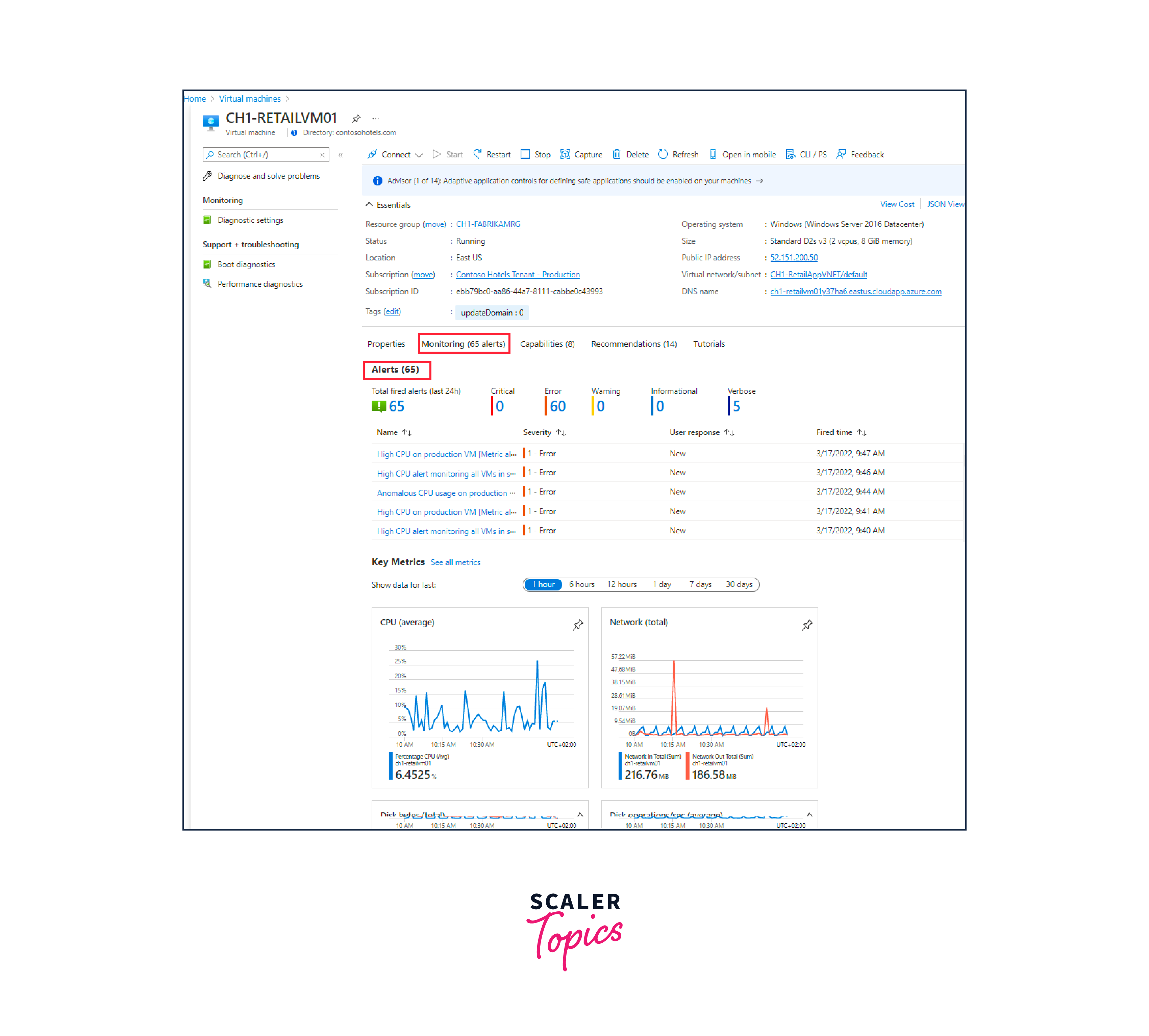
Task: Open the CH1-FABRIKAMRG resource group link
Action: click(488, 224)
